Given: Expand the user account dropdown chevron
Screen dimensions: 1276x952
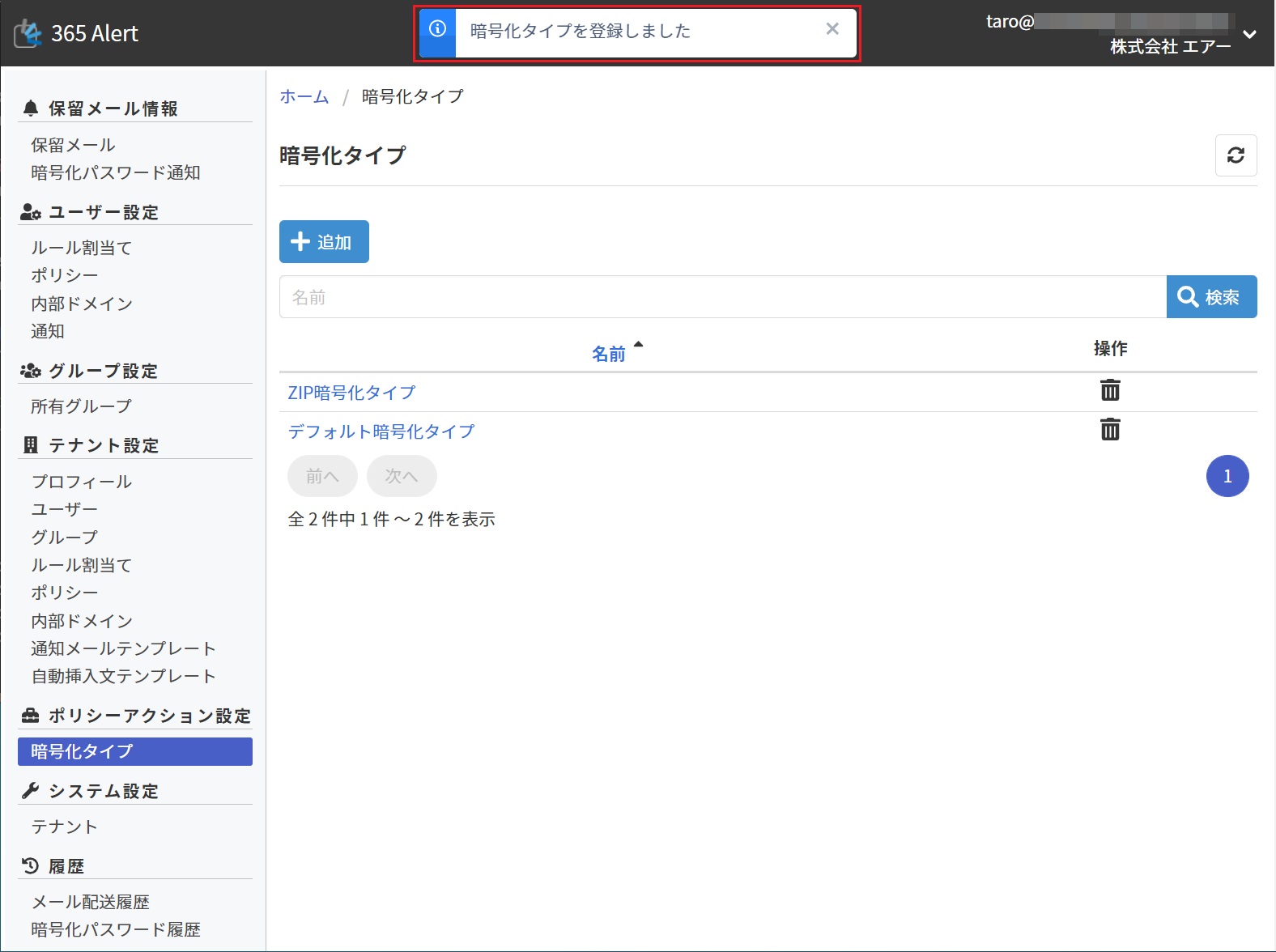Looking at the screenshot, I should tap(1249, 34).
